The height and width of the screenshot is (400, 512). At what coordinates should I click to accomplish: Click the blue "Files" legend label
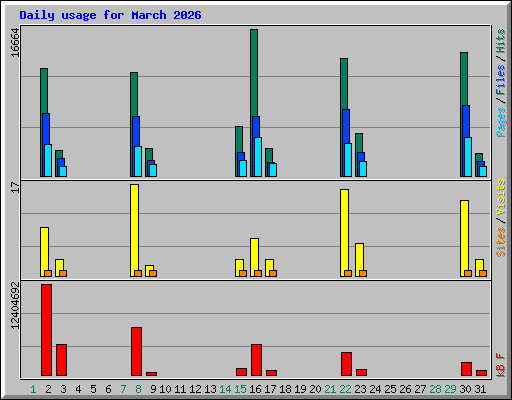(501, 80)
